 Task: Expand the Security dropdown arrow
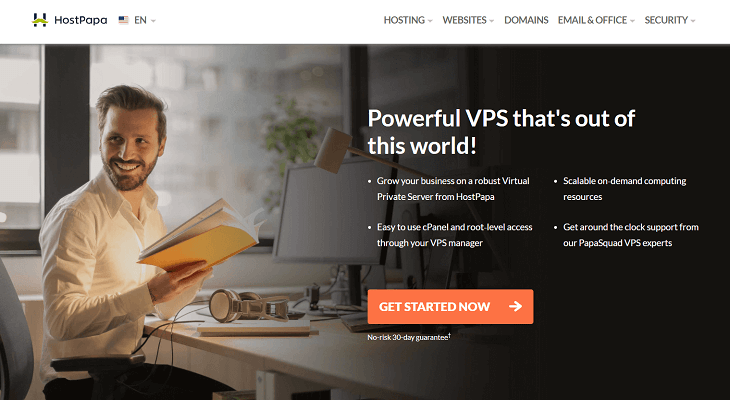pos(693,21)
